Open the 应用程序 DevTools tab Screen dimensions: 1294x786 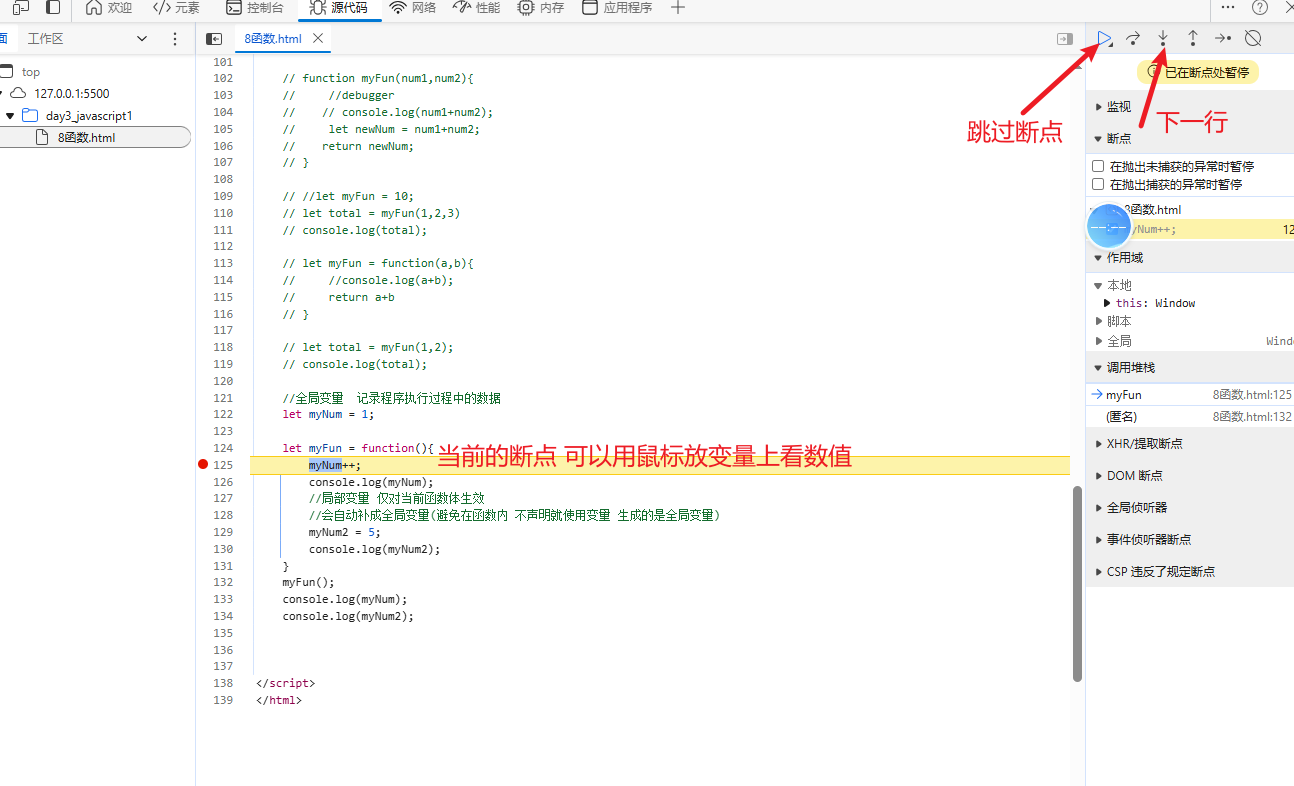point(617,8)
